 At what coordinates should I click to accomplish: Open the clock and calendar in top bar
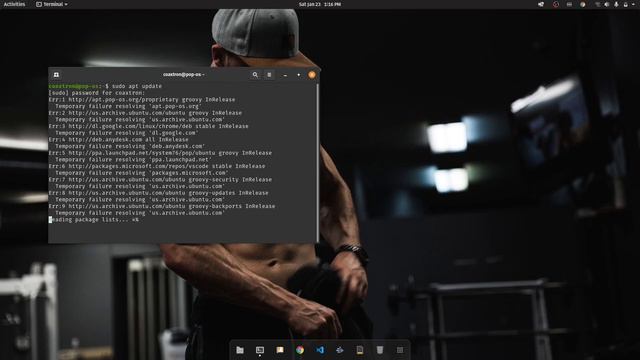pyautogui.click(x=320, y=4)
